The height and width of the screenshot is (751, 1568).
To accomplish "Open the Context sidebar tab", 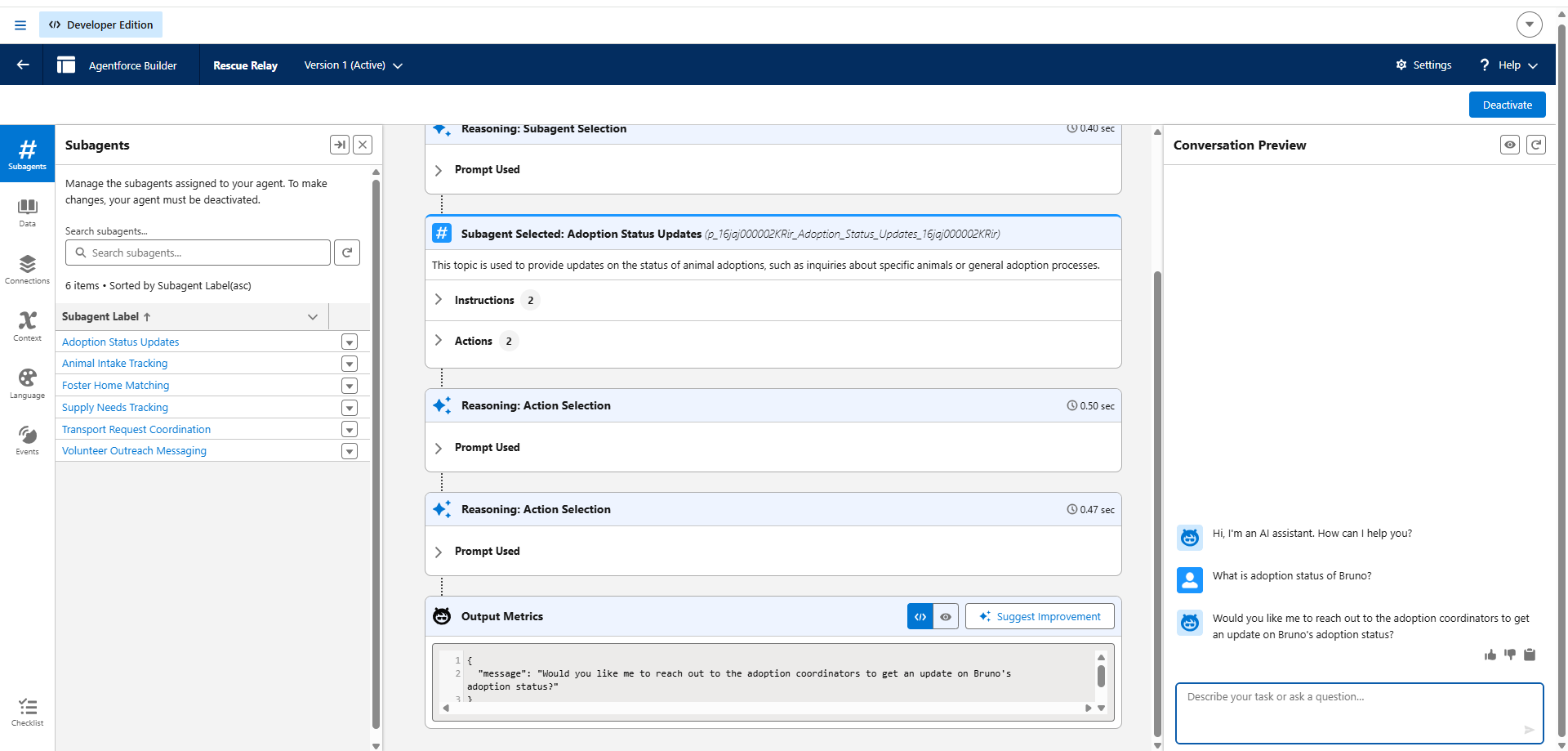I will point(27,326).
